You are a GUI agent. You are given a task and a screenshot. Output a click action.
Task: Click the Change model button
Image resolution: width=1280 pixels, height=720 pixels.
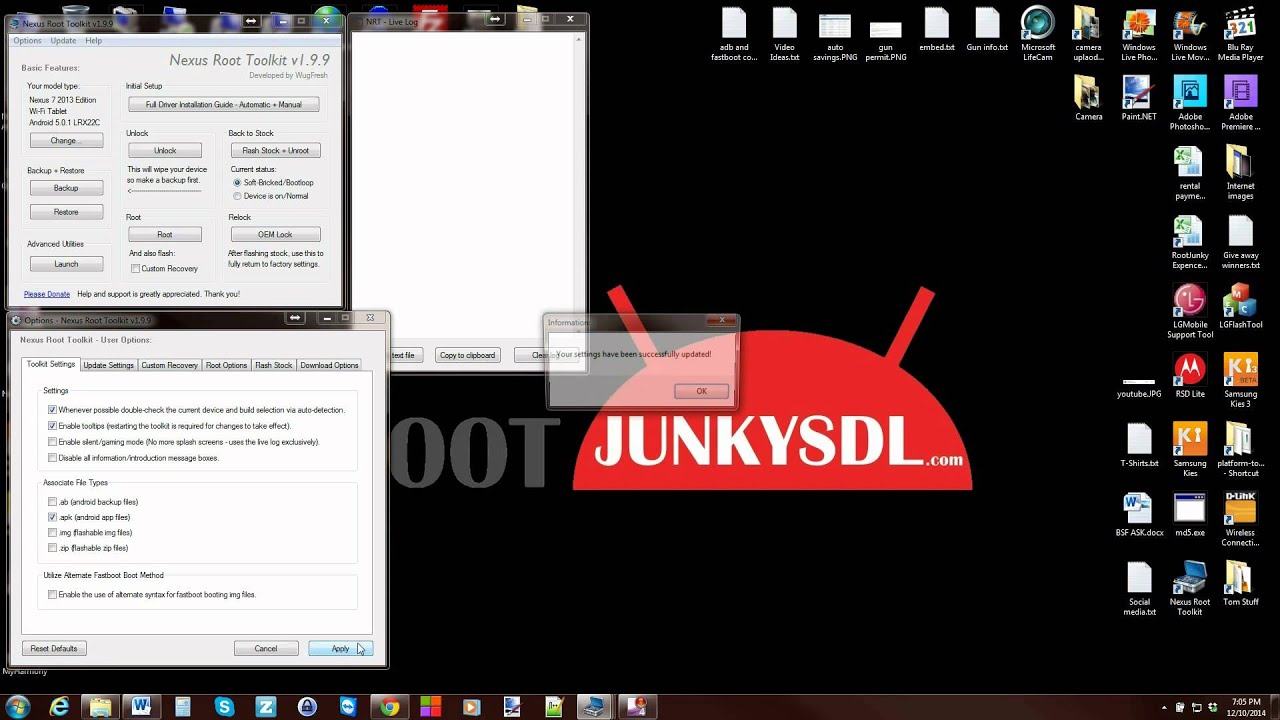(66, 141)
